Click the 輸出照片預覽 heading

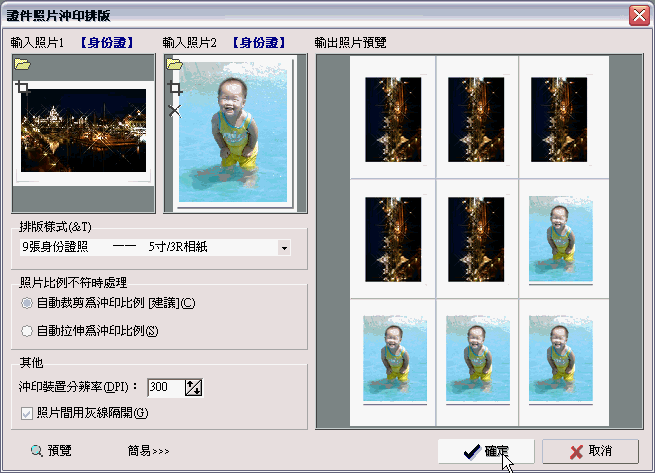(350, 43)
